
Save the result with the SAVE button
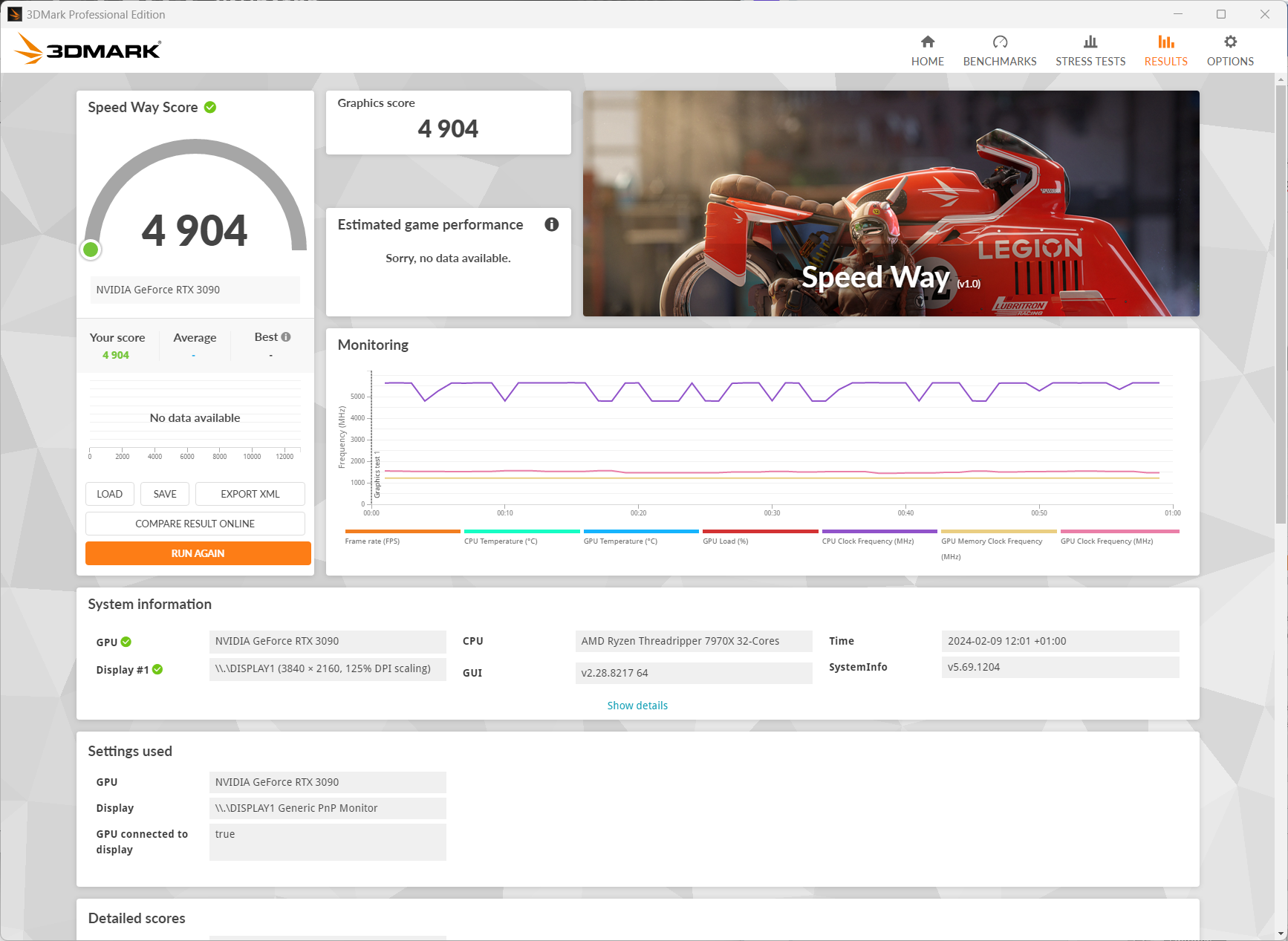(x=165, y=494)
